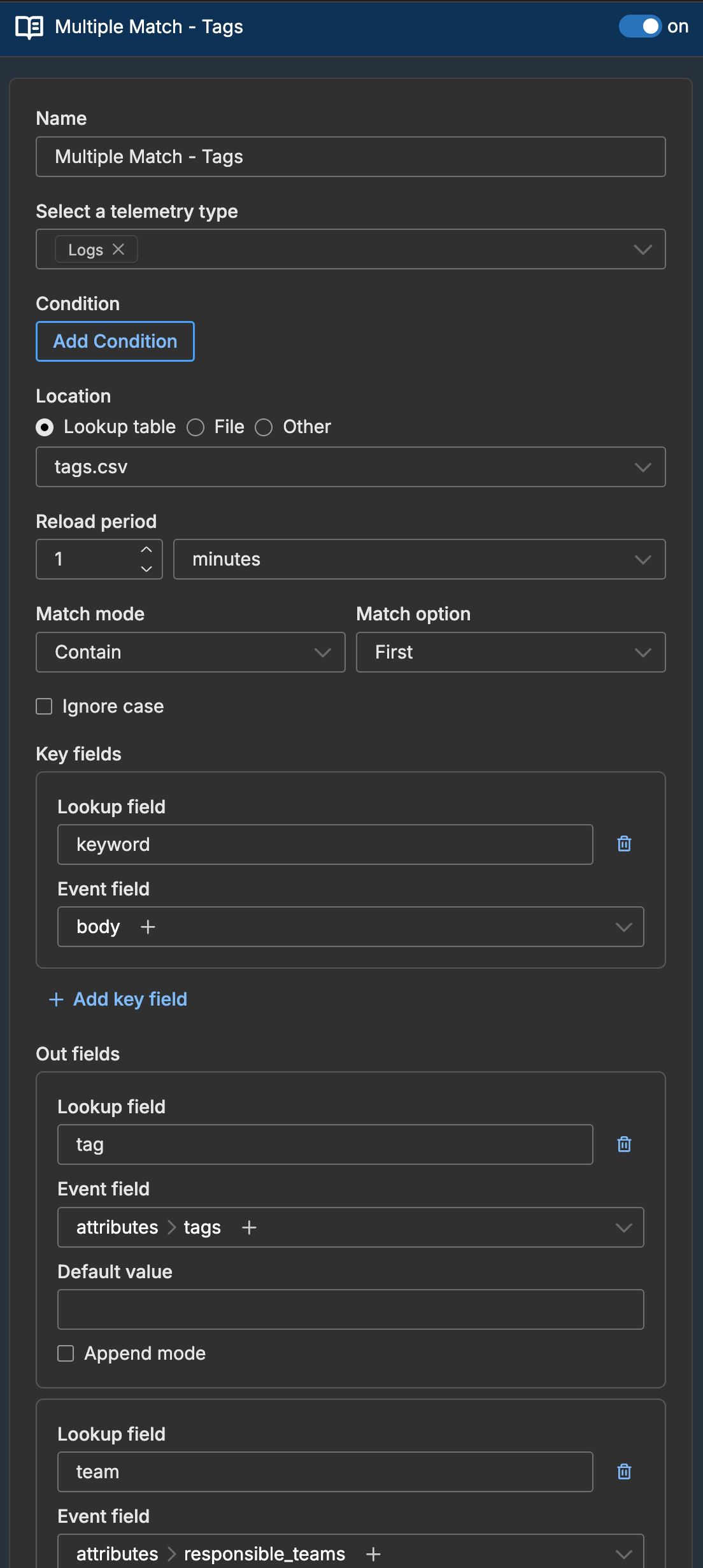Remove the Logs telemetry type tag

coord(118,250)
